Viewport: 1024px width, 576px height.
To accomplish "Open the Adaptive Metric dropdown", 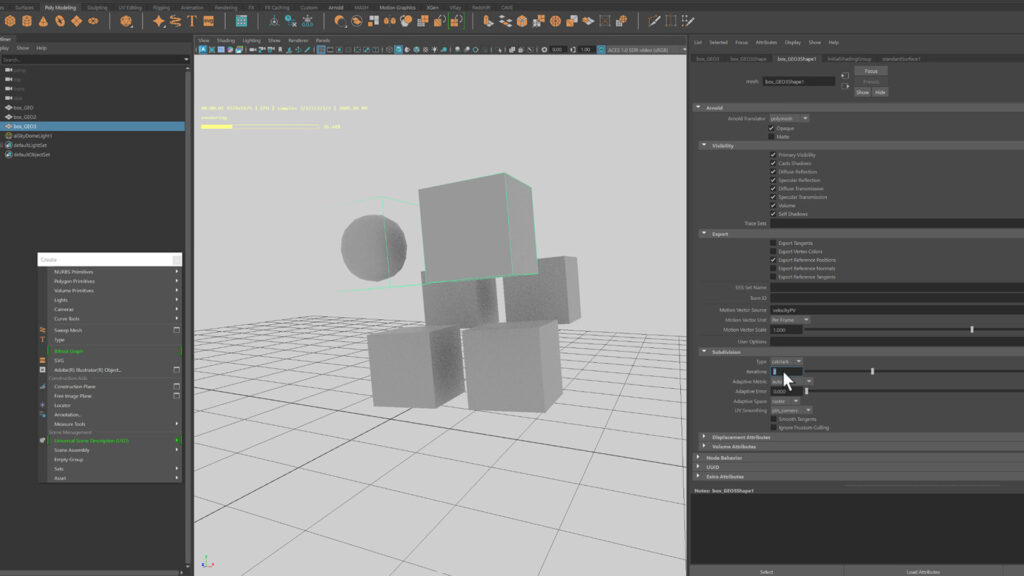I will point(807,381).
